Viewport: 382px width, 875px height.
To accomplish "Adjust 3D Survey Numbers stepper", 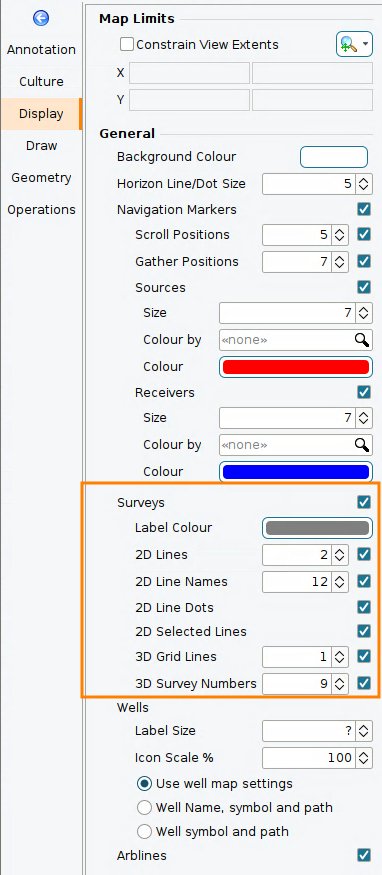I will point(339,683).
